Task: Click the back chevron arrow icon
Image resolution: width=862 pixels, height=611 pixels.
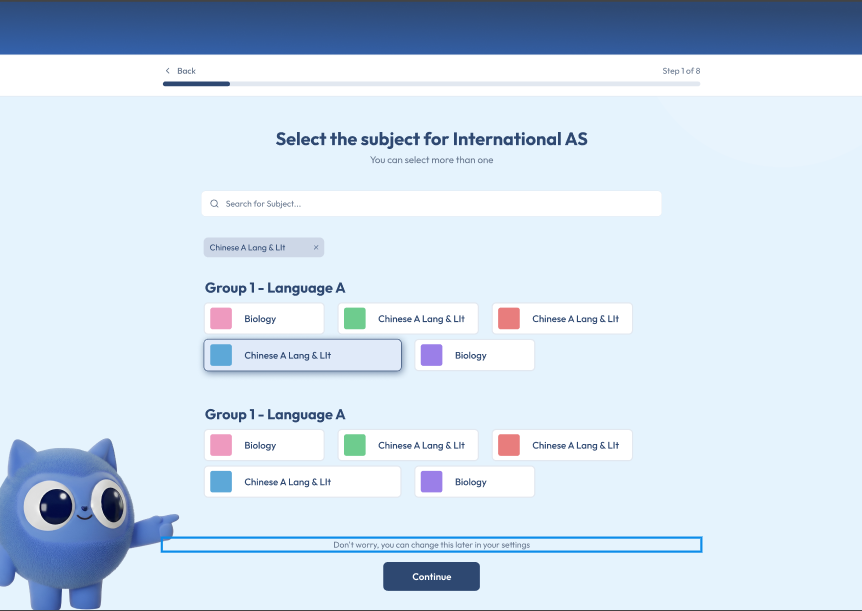Action: point(168,71)
